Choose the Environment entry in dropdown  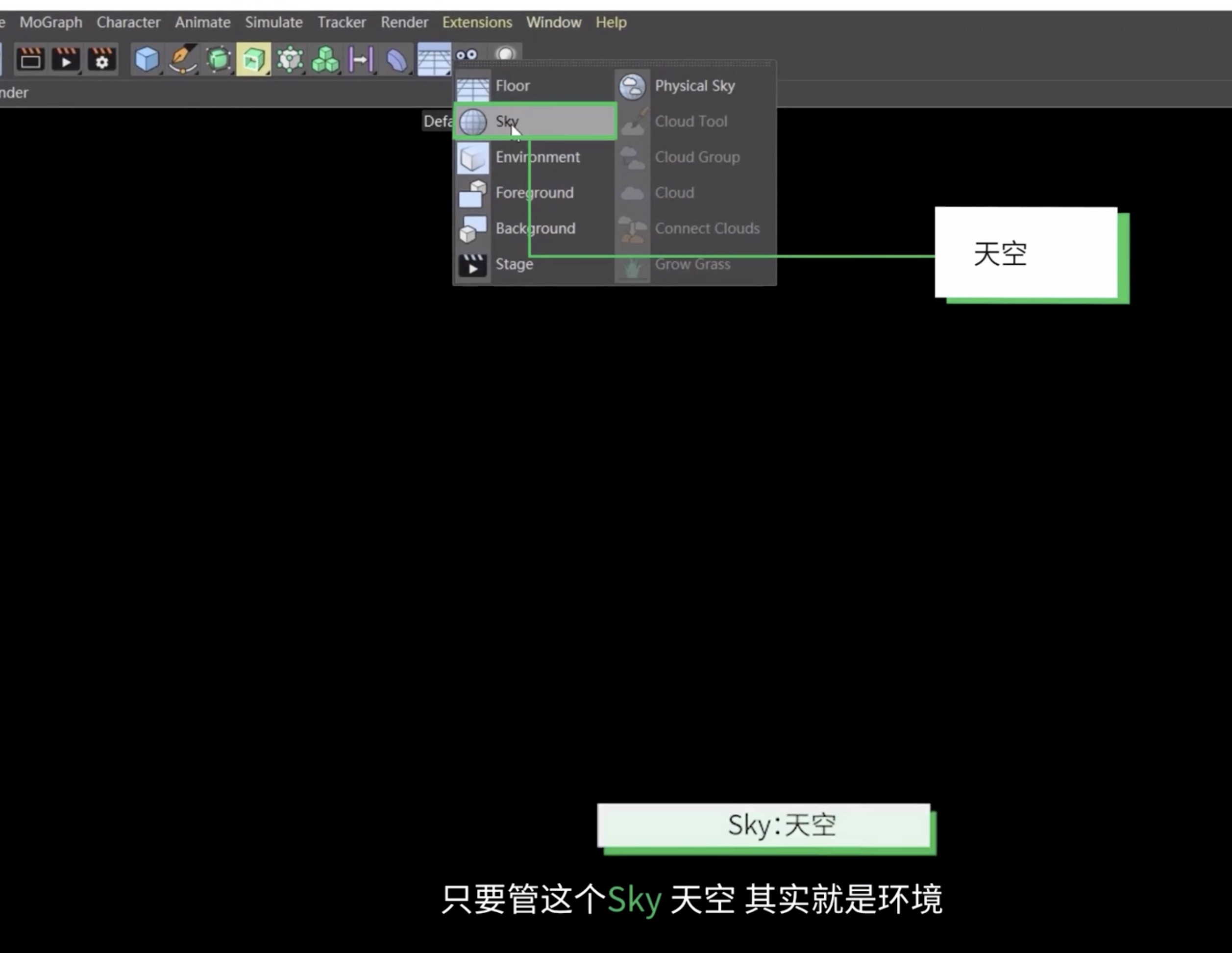(x=535, y=157)
